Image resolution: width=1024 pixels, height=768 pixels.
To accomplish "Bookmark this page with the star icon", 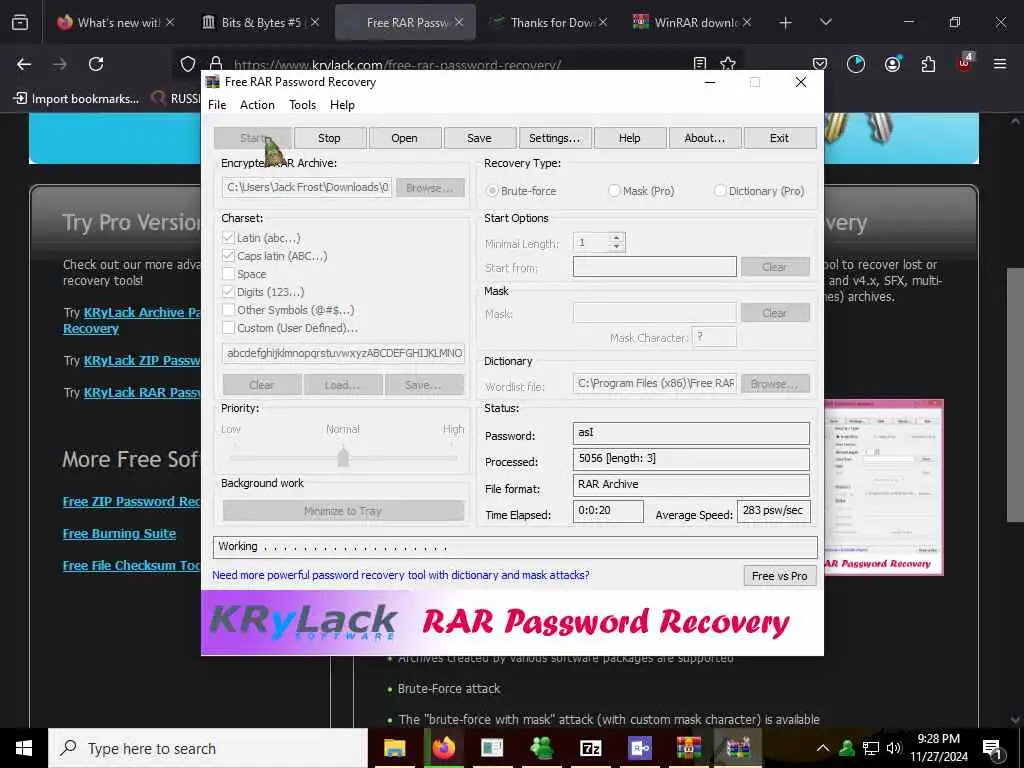I will (728, 63).
